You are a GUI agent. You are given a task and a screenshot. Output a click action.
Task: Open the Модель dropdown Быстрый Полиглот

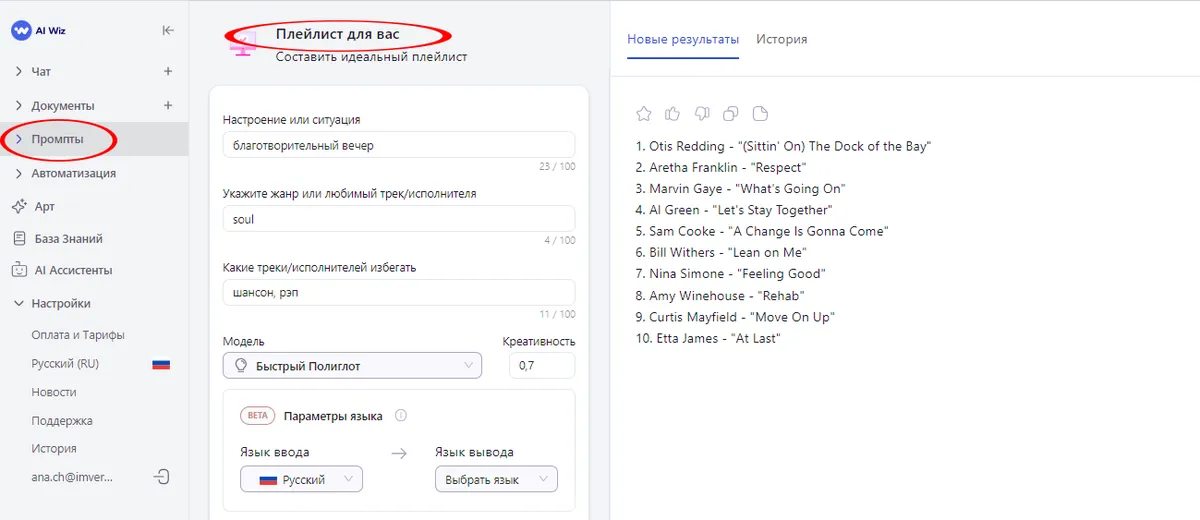coord(352,366)
